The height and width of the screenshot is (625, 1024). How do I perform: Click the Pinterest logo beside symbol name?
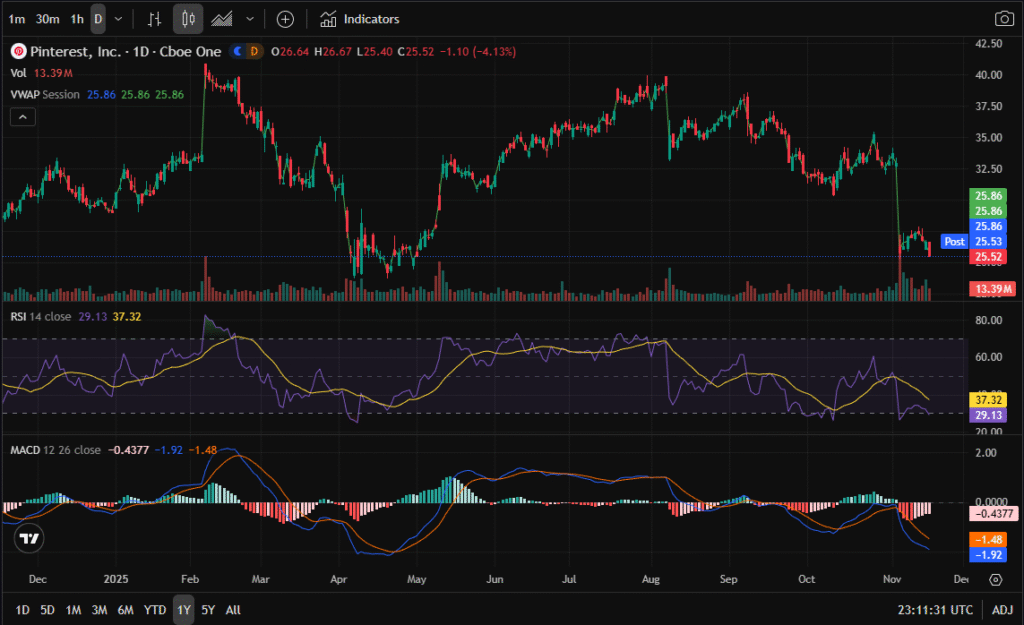pos(17,51)
